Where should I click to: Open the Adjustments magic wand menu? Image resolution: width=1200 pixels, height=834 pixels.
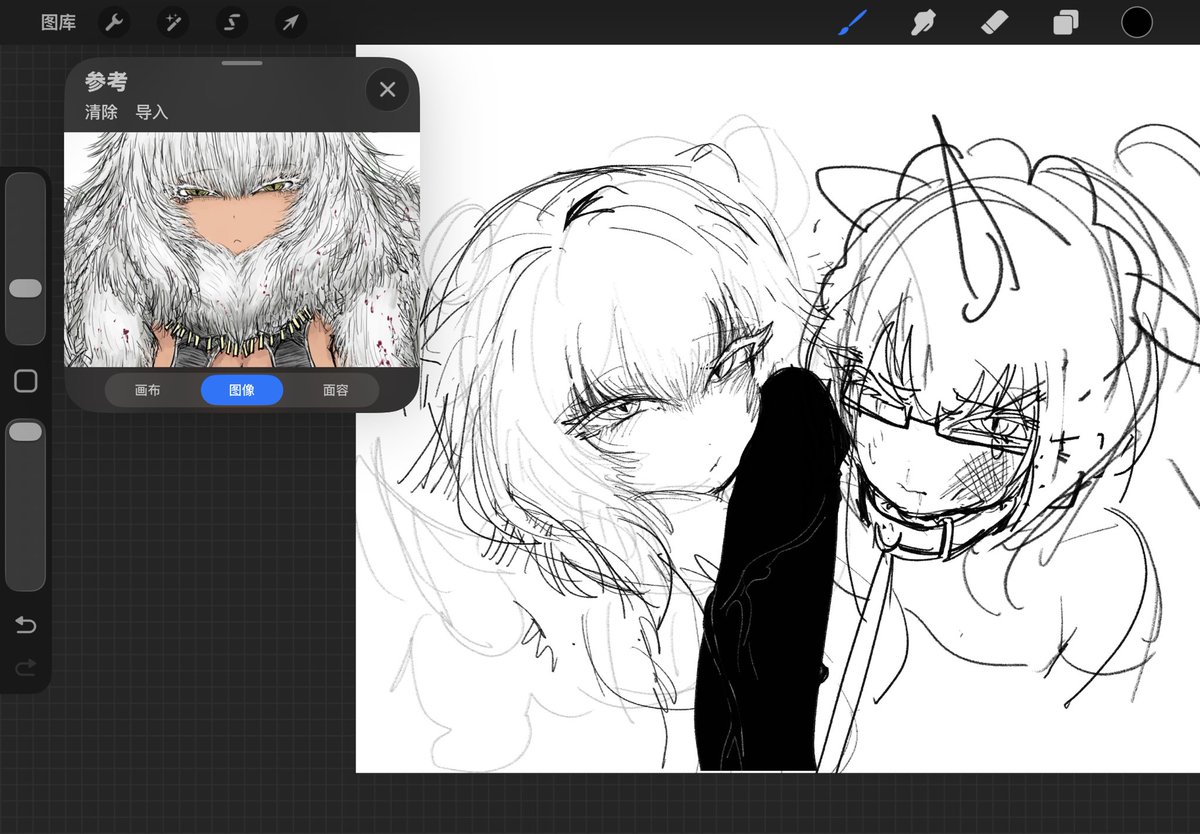pyautogui.click(x=172, y=22)
